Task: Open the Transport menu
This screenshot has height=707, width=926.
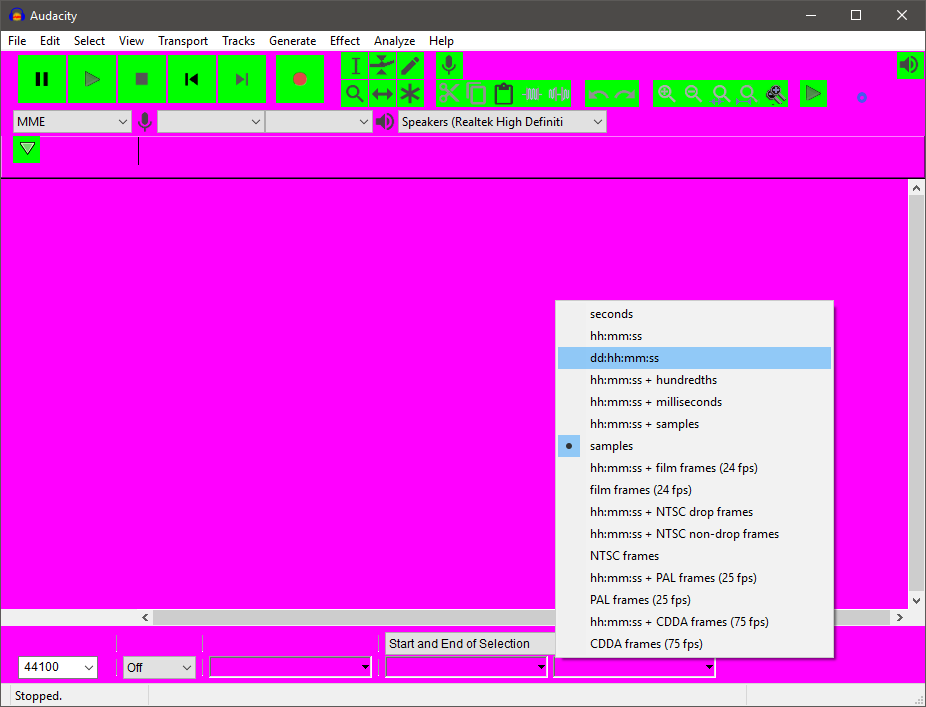Action: point(183,41)
